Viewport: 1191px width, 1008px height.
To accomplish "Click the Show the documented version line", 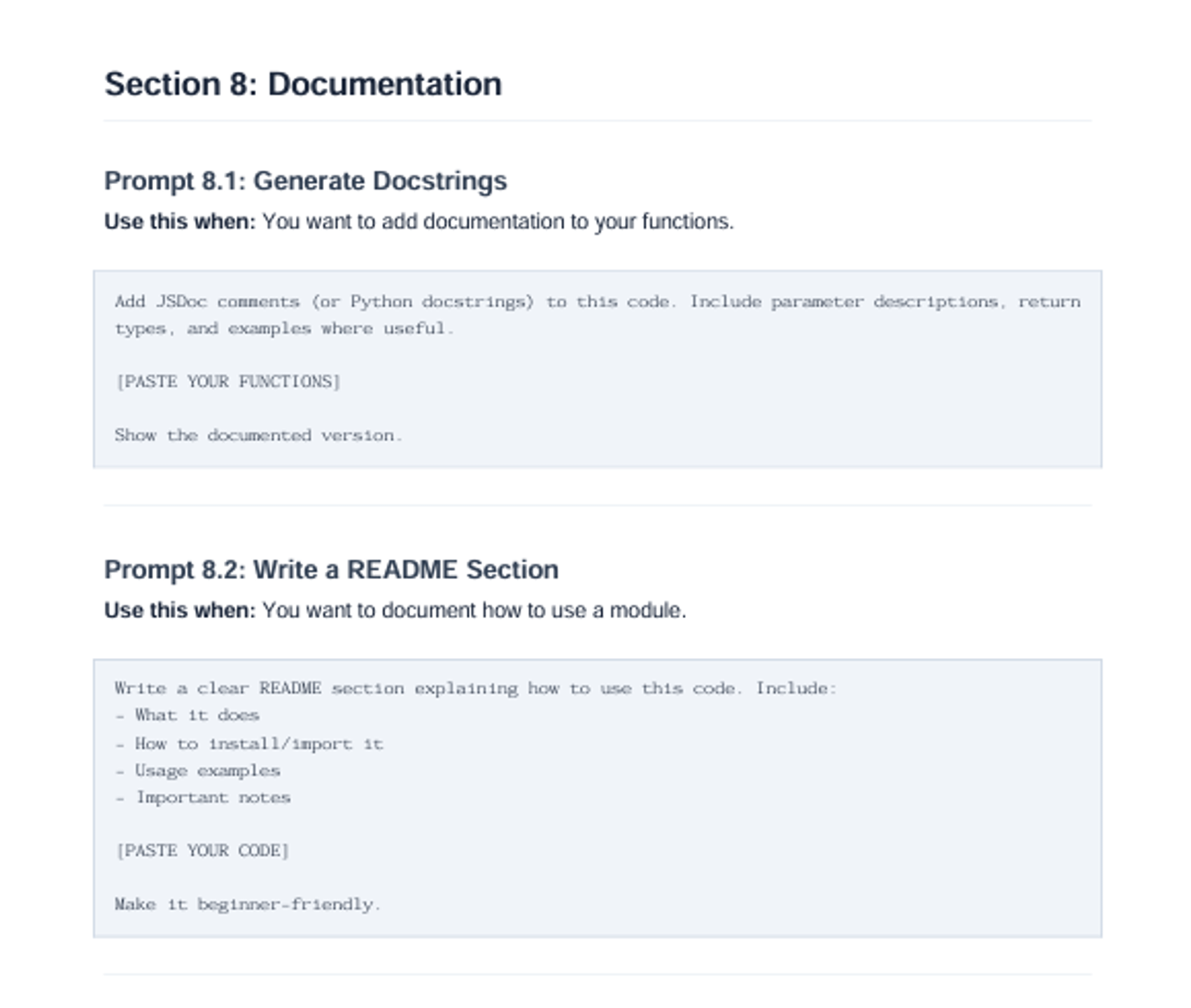I will (259, 435).
